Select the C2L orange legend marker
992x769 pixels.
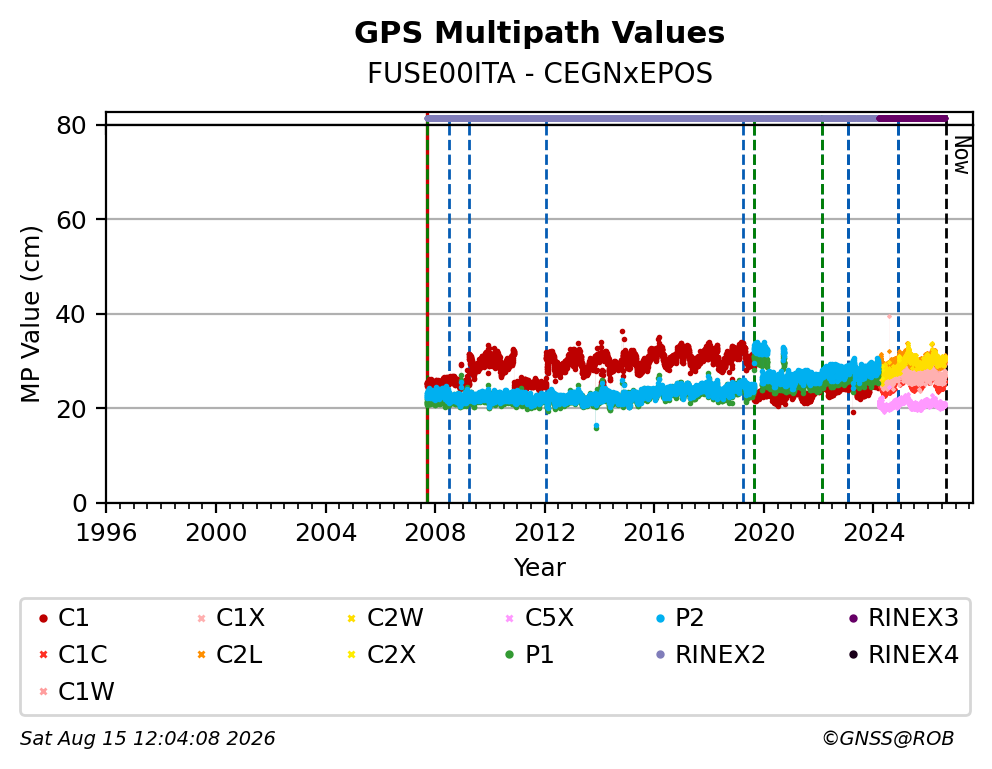(201, 655)
